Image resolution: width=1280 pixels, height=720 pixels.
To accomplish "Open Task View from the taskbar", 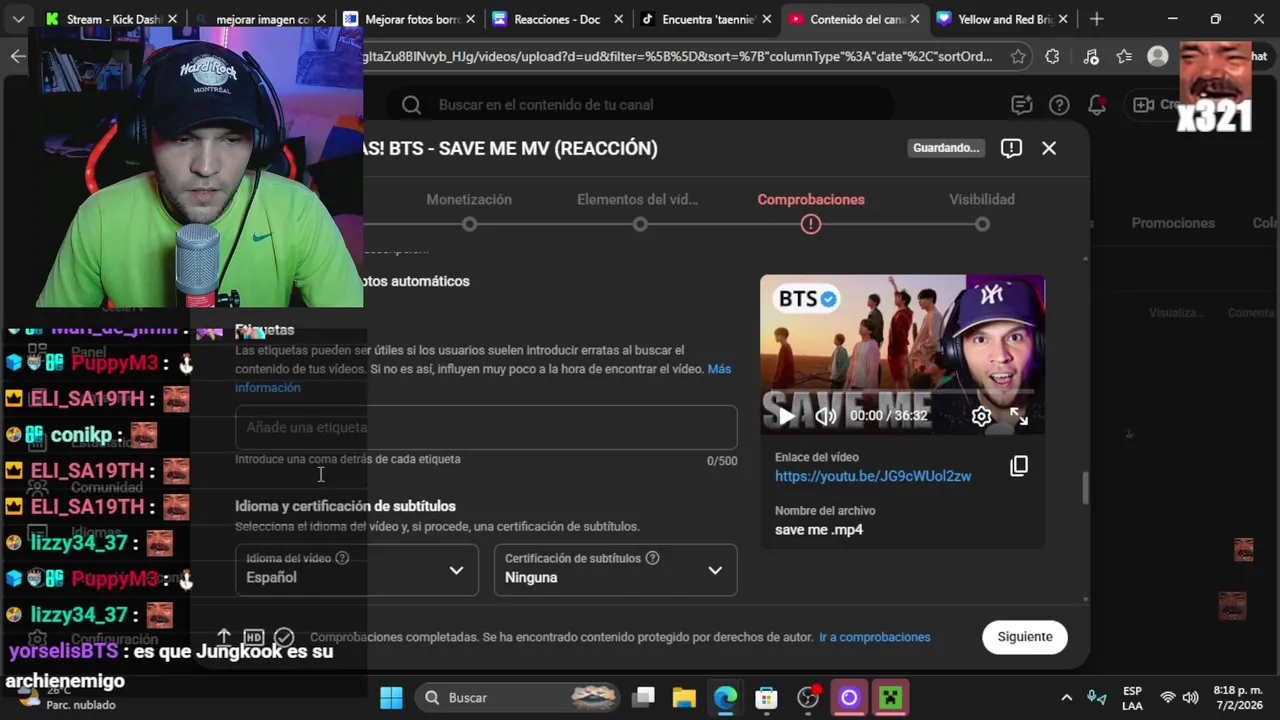I will click(644, 697).
